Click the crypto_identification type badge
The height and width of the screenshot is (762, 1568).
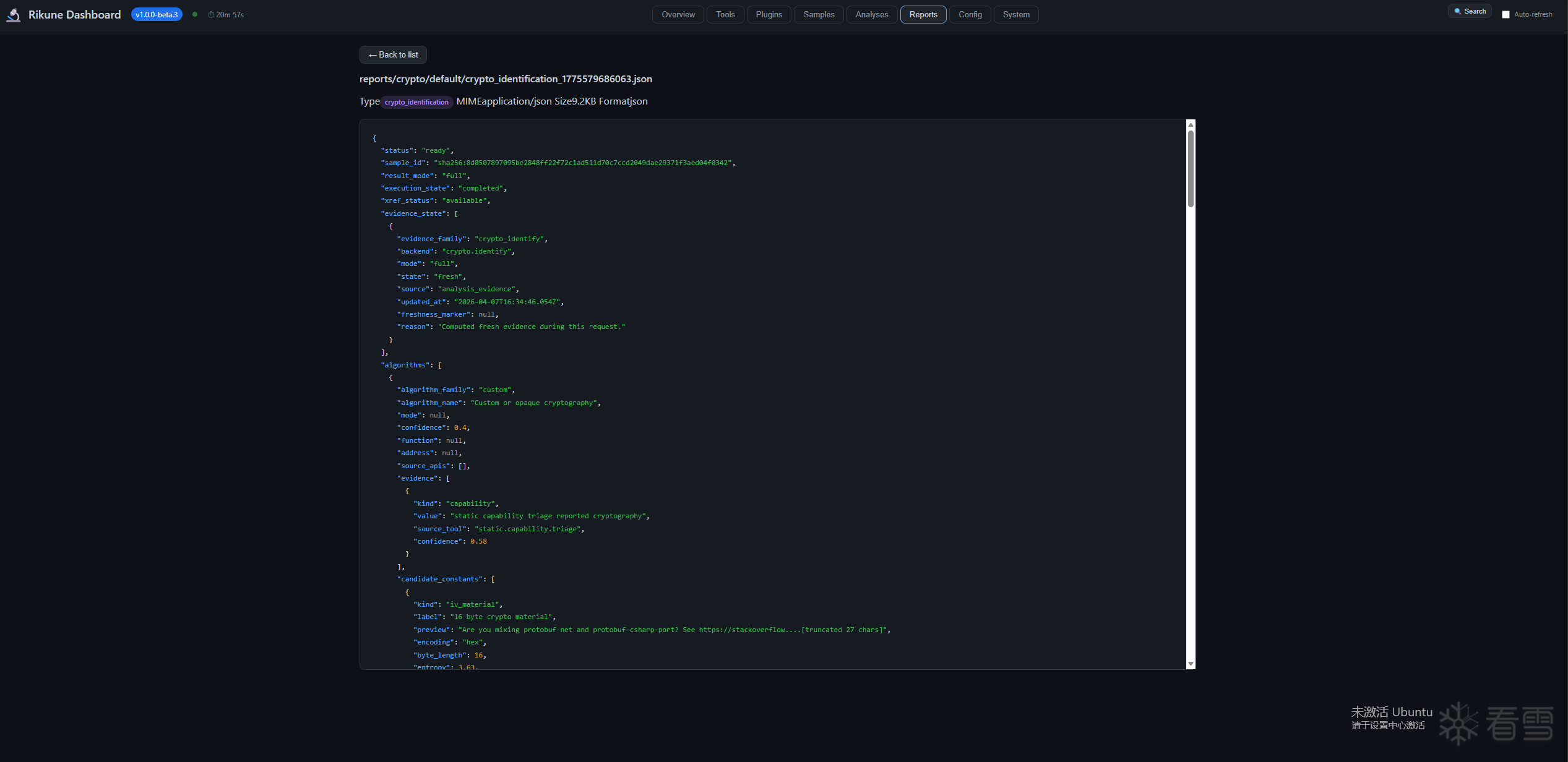[x=416, y=102]
